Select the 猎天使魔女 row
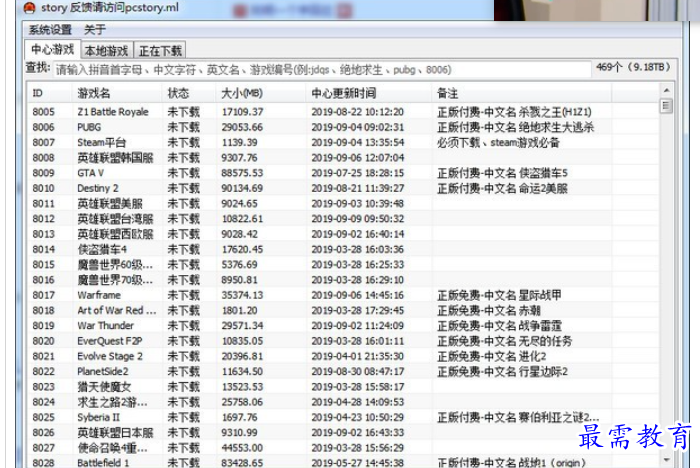 click(343, 387)
